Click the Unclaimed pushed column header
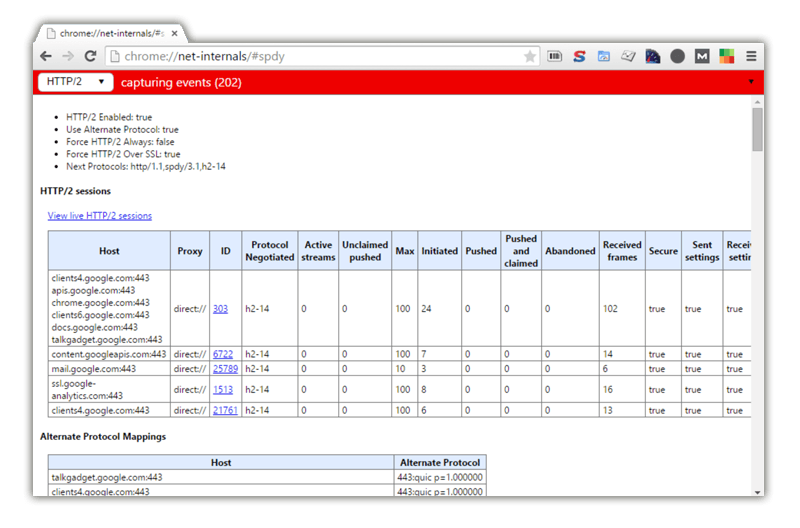The image size is (800, 528). (x=365, y=251)
